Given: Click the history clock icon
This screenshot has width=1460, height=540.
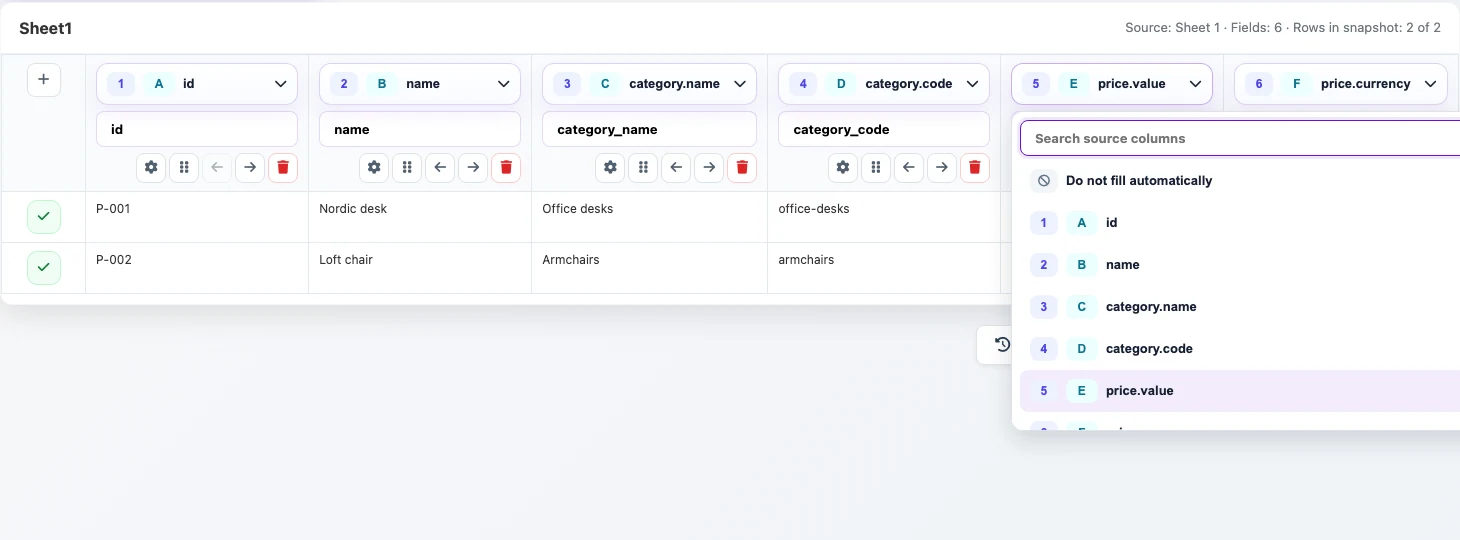Looking at the screenshot, I should click(x=1002, y=345).
